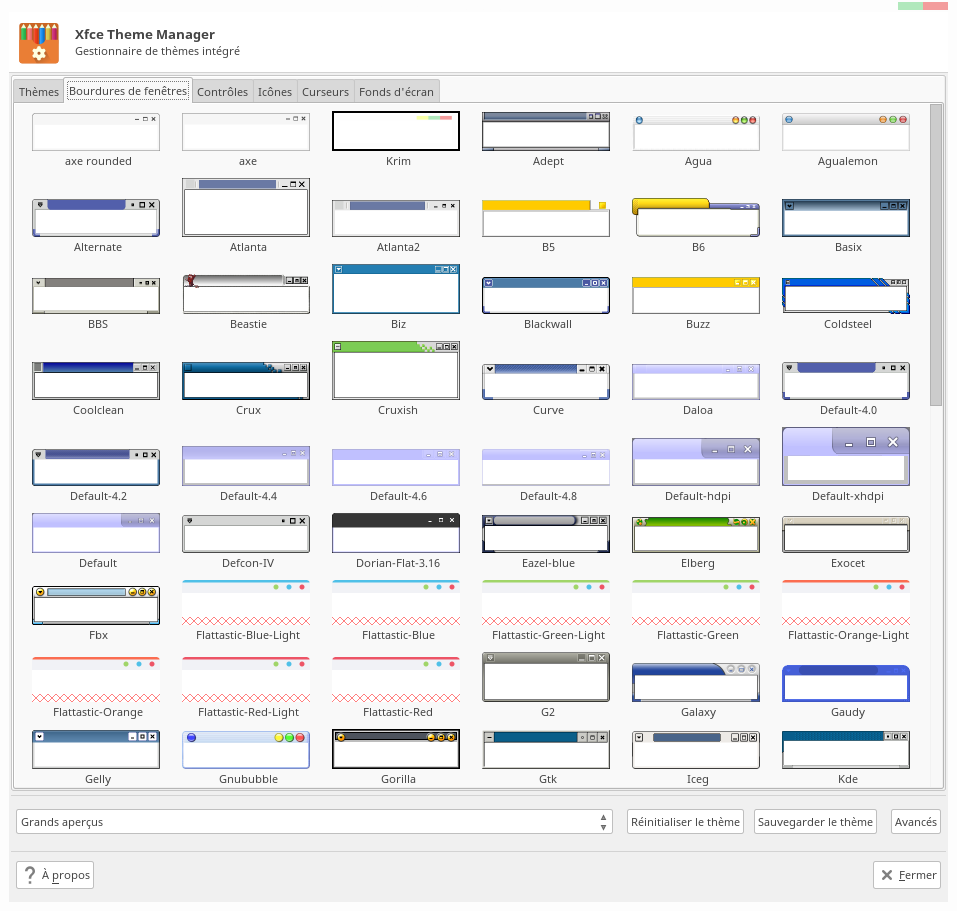Choose the Flattastic-Blue-Light border

[x=246, y=603]
